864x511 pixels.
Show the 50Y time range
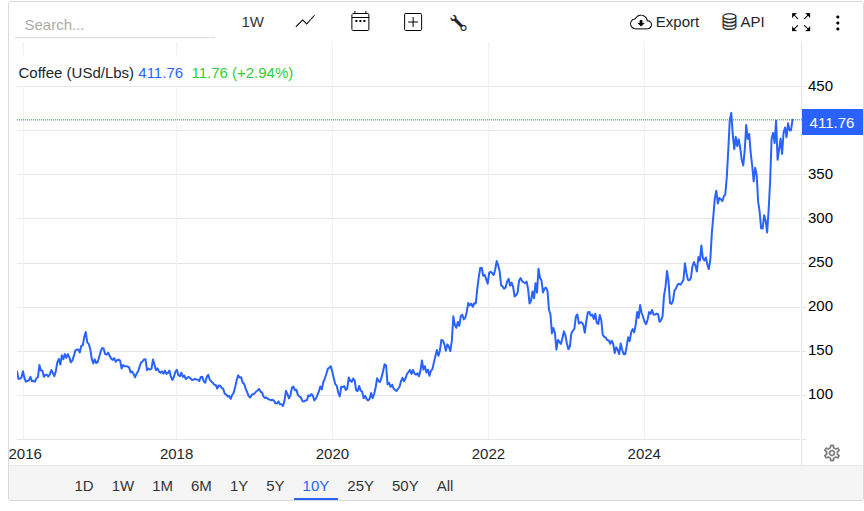click(405, 486)
